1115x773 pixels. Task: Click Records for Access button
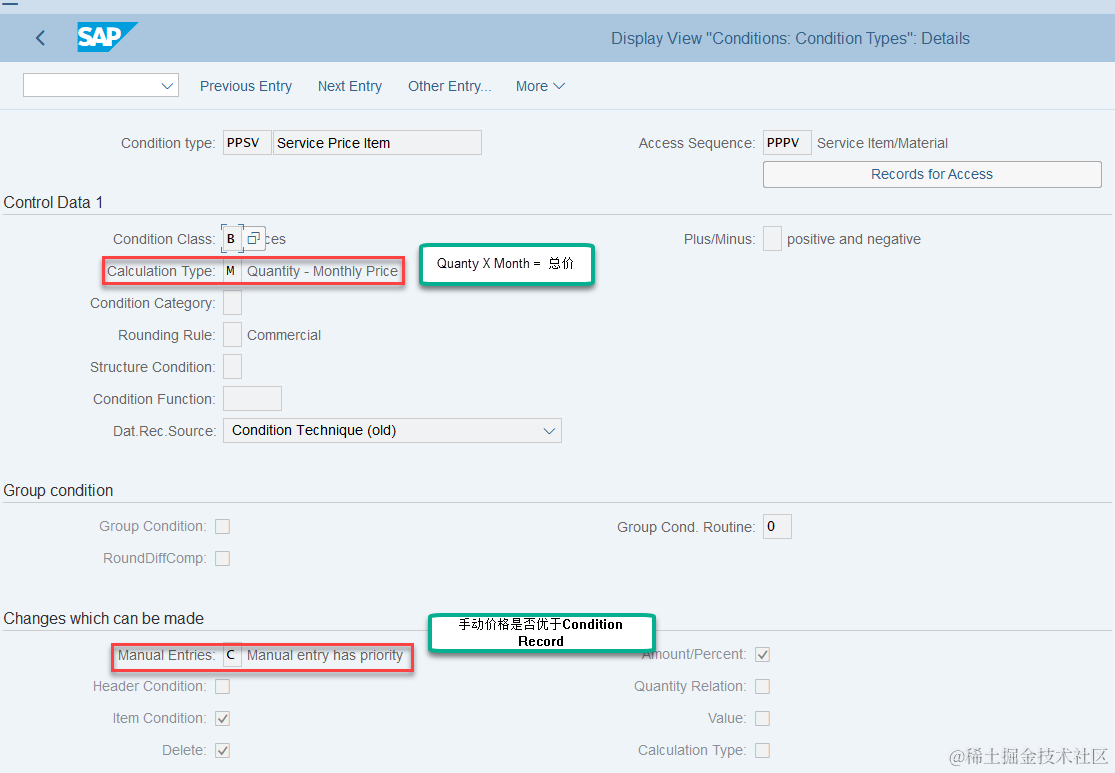coord(932,174)
